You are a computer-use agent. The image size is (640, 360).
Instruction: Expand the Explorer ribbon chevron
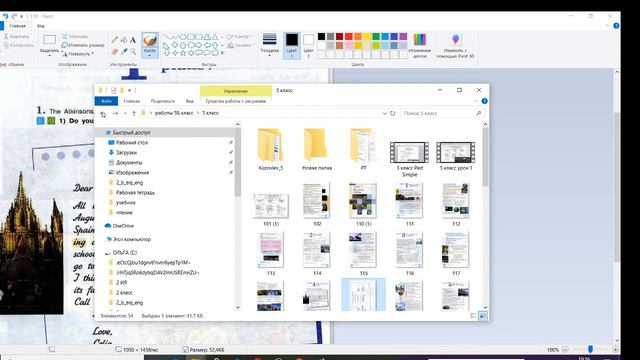pyautogui.click(x=476, y=101)
